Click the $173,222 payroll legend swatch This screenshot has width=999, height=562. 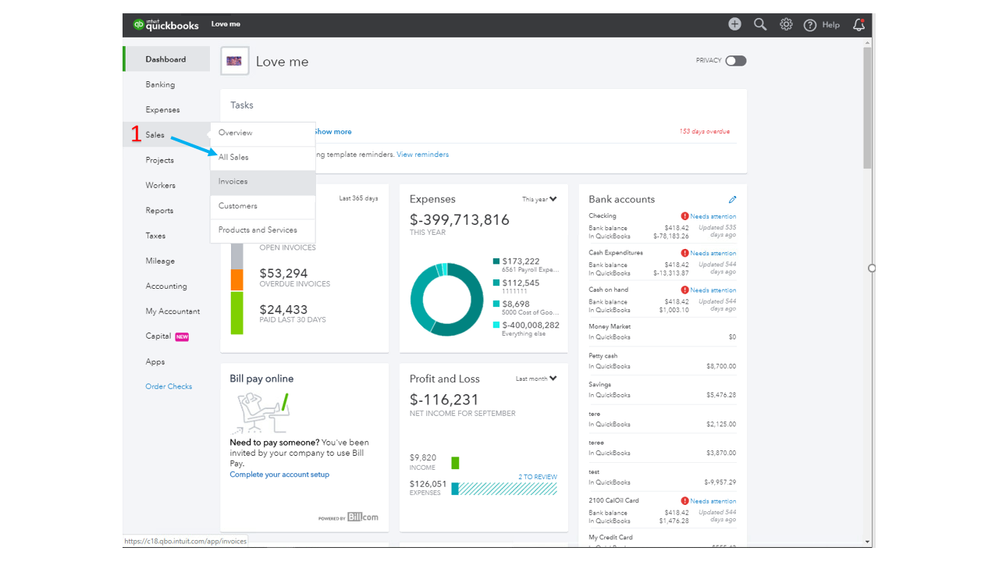pyautogui.click(x=496, y=261)
